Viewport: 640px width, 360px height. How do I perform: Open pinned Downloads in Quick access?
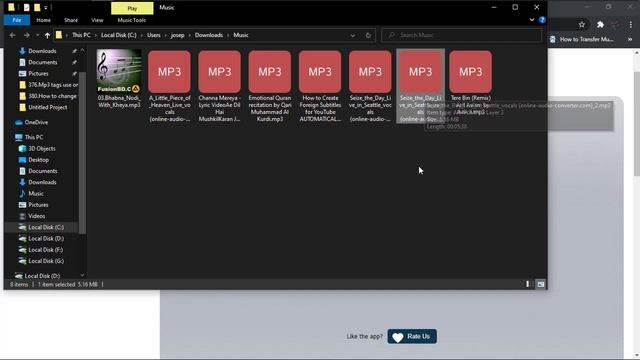pos(42,51)
